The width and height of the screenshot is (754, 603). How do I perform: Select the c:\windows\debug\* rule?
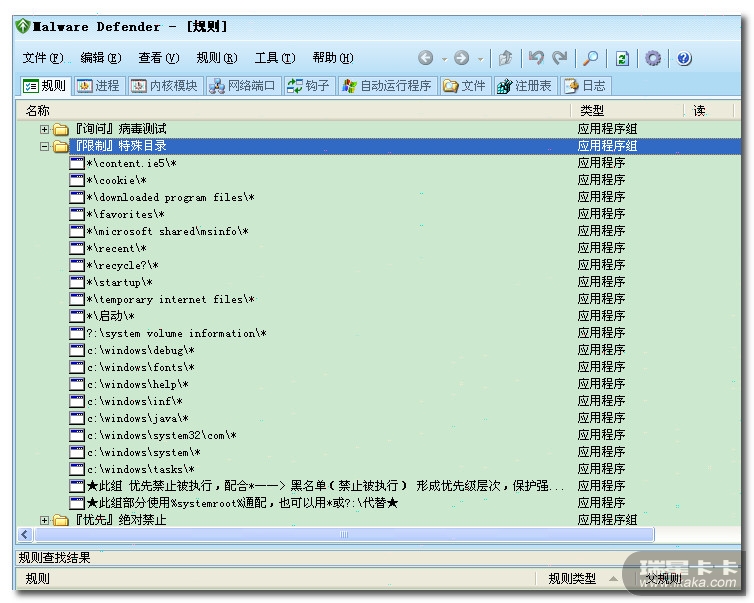140,351
